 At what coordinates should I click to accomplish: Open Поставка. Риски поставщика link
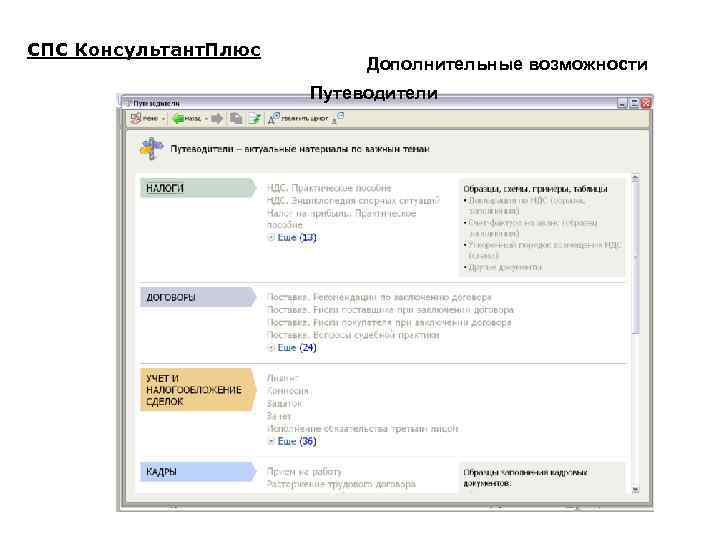pyautogui.click(x=390, y=310)
